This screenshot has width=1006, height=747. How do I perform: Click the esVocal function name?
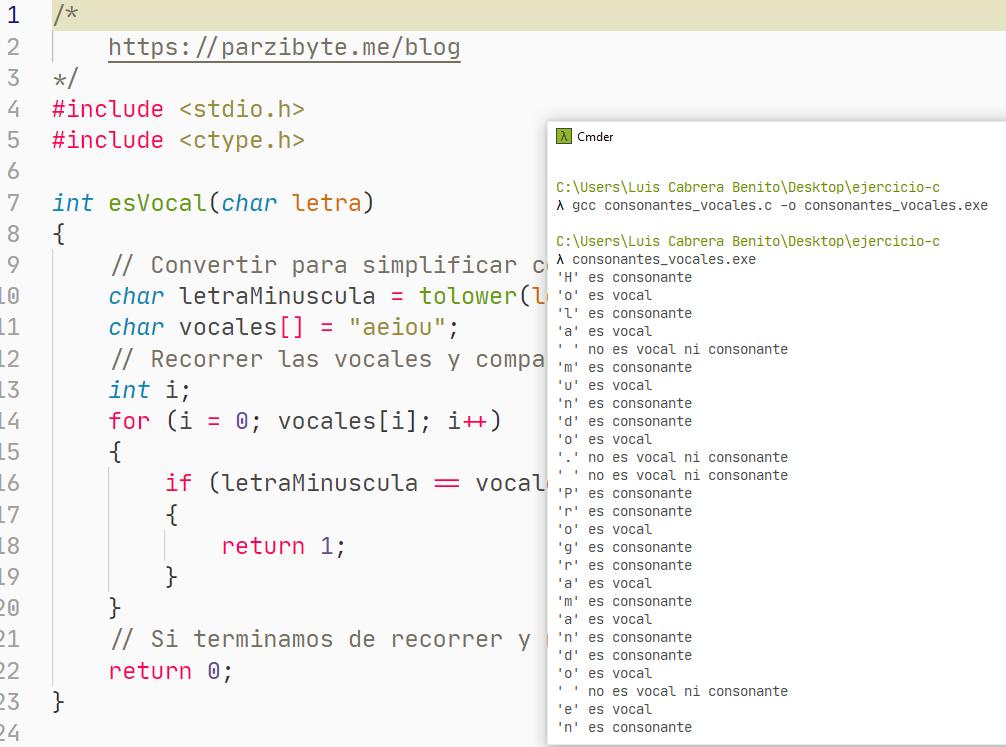pos(157,203)
